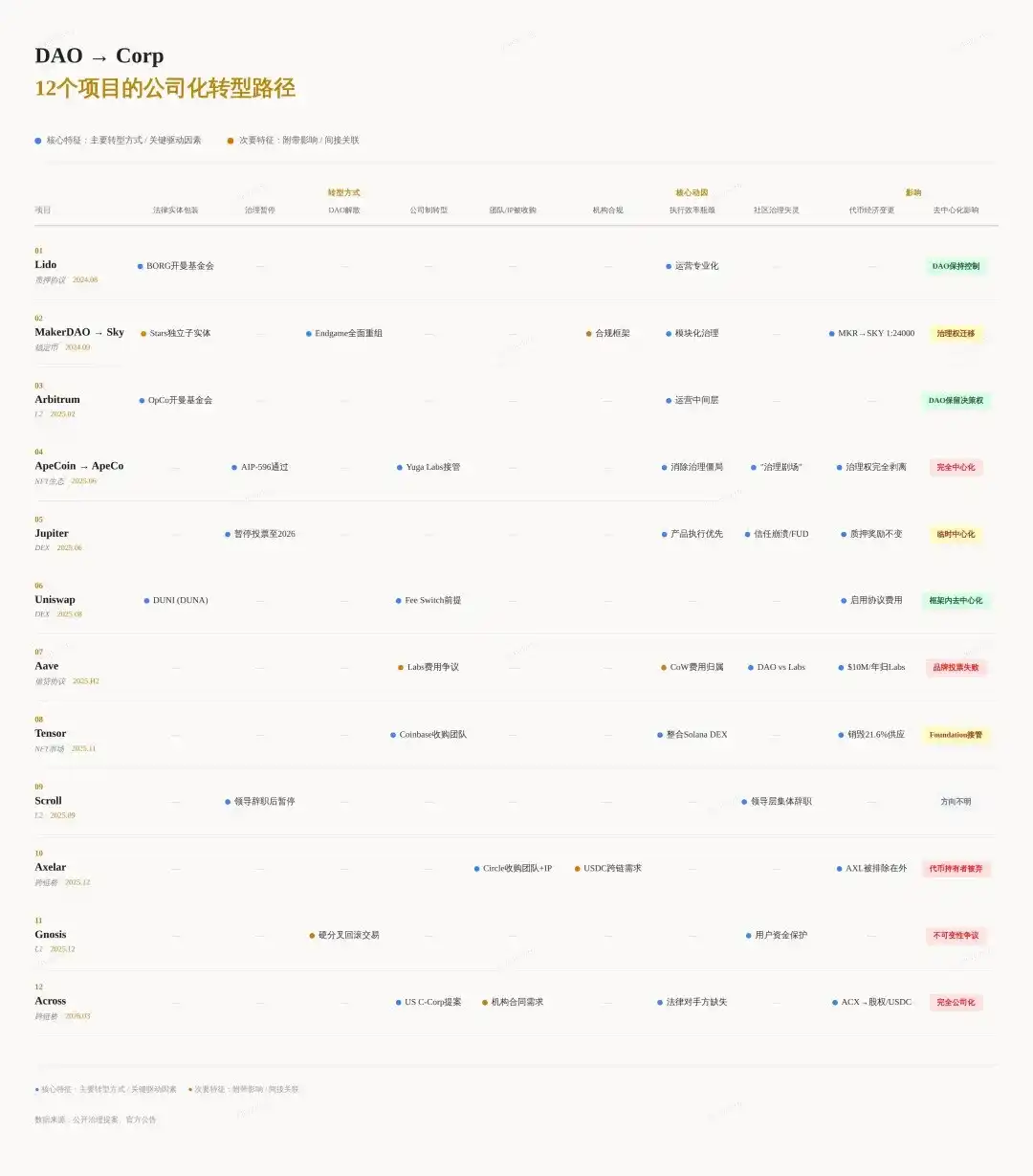Click the green DAO保持控制 badge

pos(956,266)
